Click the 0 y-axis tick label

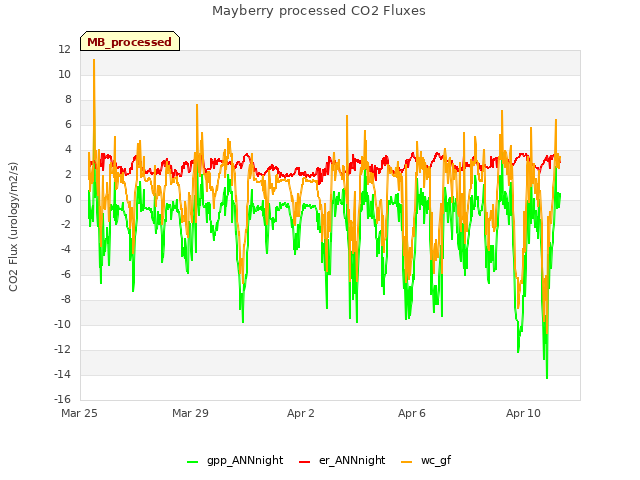tap(68, 199)
